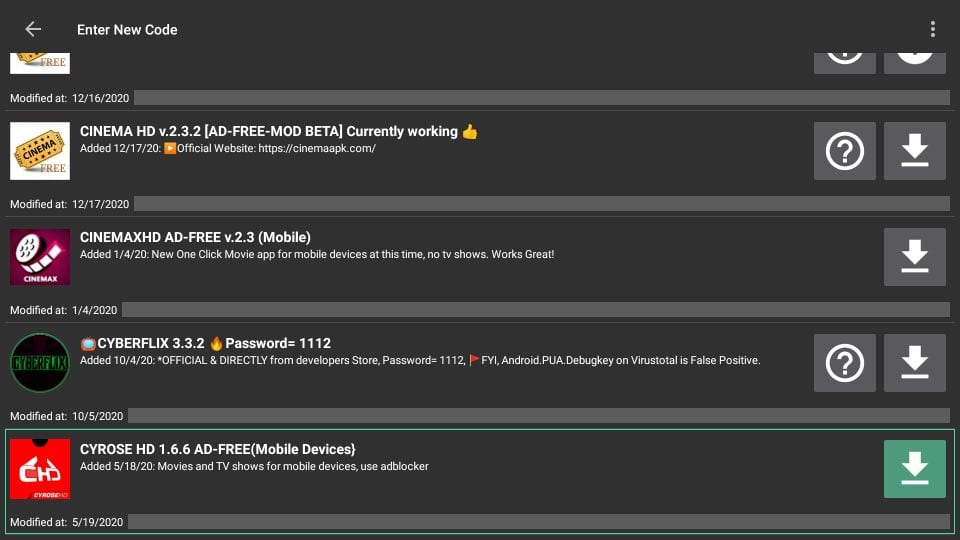Open help info for CYBERFLIX 3.3.2
The height and width of the screenshot is (540, 960).
tap(844, 362)
